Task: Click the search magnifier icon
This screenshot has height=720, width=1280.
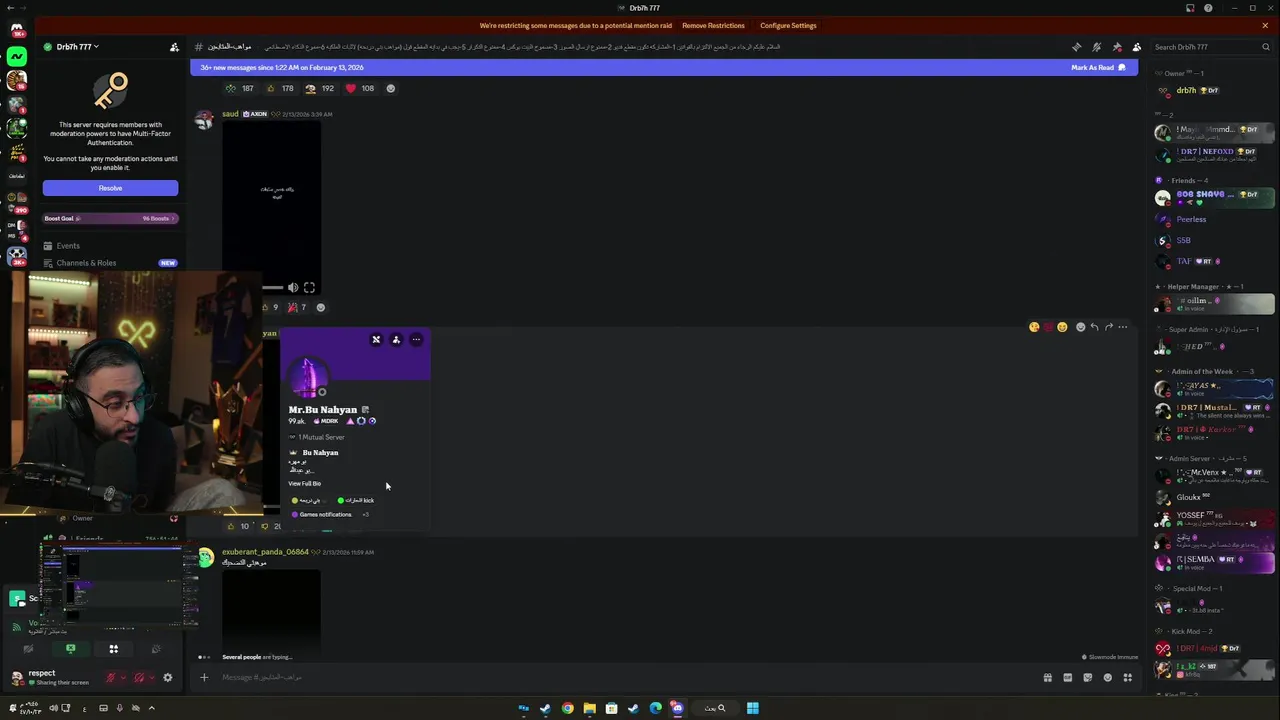Action: (1266, 47)
